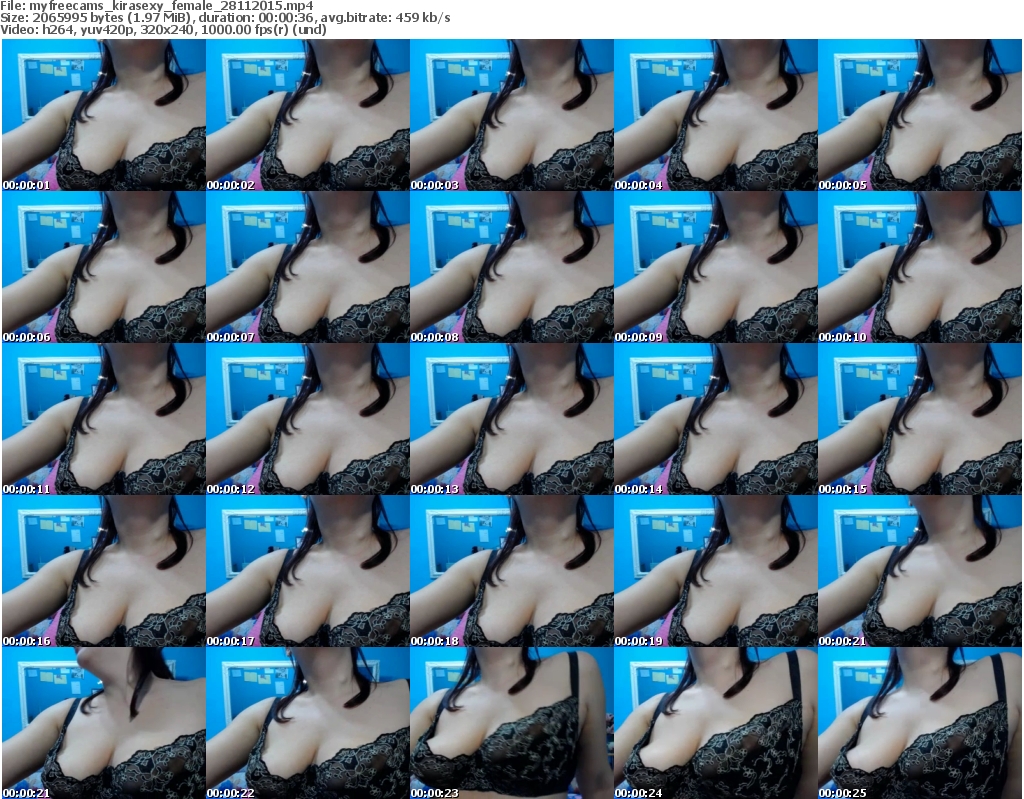Open the thumbnail stamped 00:00:24
The image size is (1024, 799).
tap(716, 723)
